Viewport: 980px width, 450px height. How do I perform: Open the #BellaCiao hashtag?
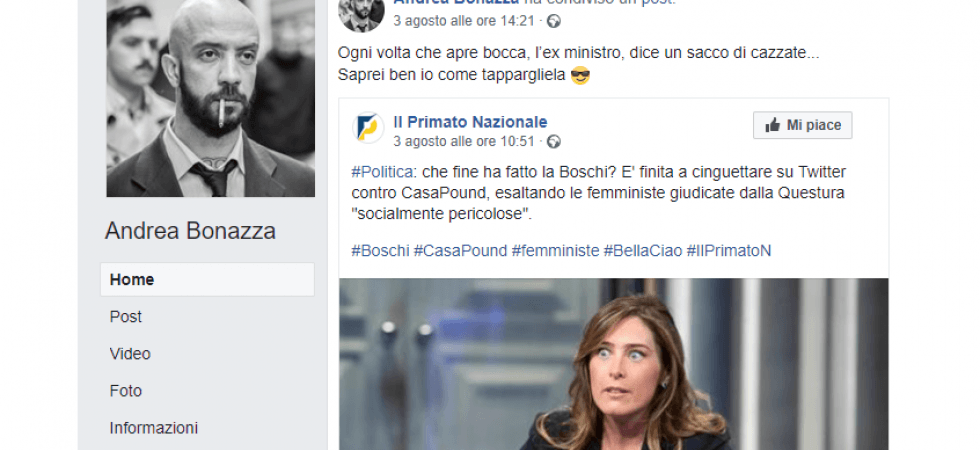click(x=642, y=250)
